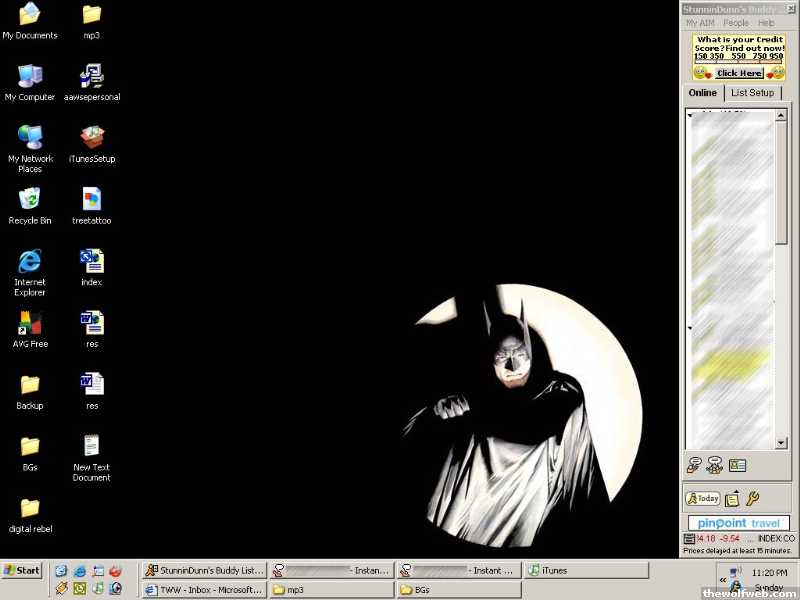Click the away message notepad icon
The image size is (800, 600).
pyautogui.click(x=732, y=498)
